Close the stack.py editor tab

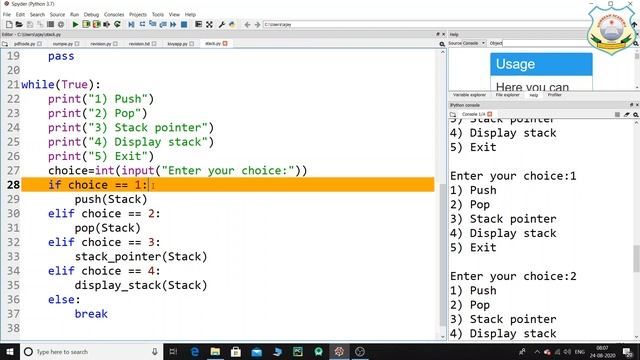pyautogui.click(x=225, y=43)
